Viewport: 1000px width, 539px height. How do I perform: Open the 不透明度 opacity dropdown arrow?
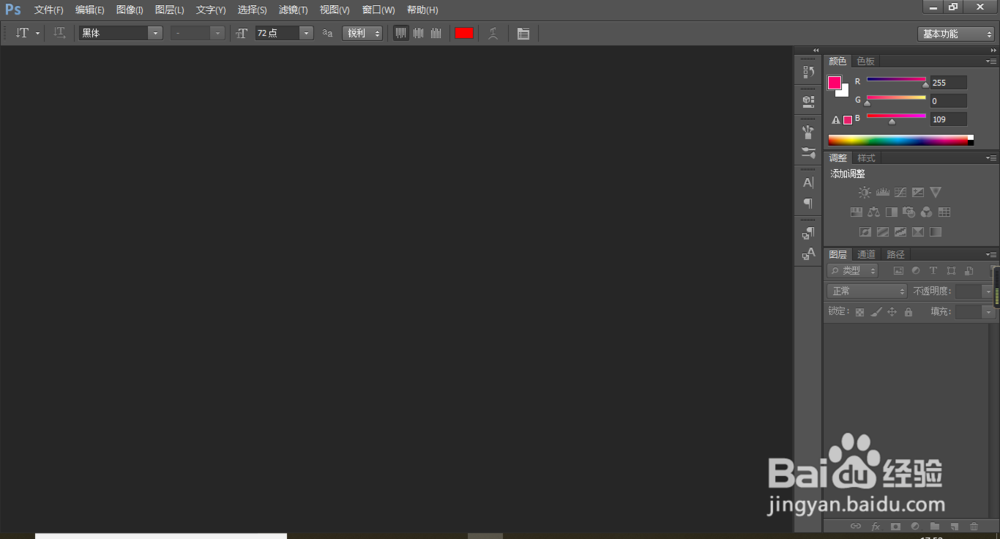(x=988, y=291)
